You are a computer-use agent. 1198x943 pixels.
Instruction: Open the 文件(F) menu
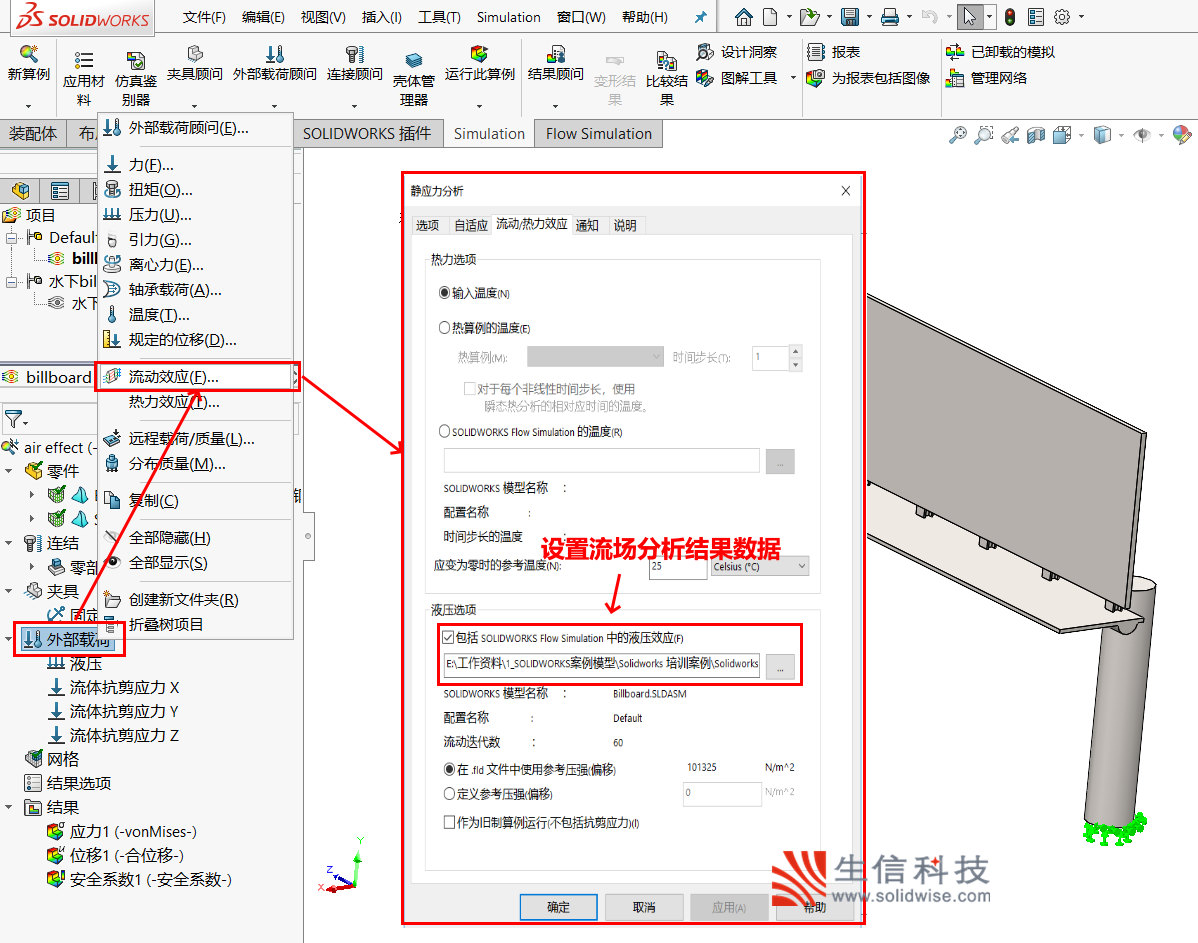[x=204, y=17]
